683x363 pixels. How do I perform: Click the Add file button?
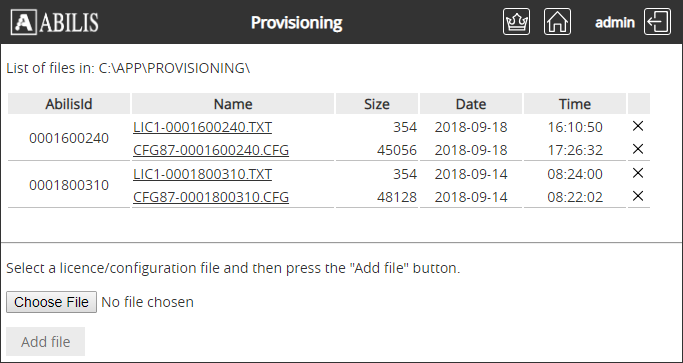45,342
